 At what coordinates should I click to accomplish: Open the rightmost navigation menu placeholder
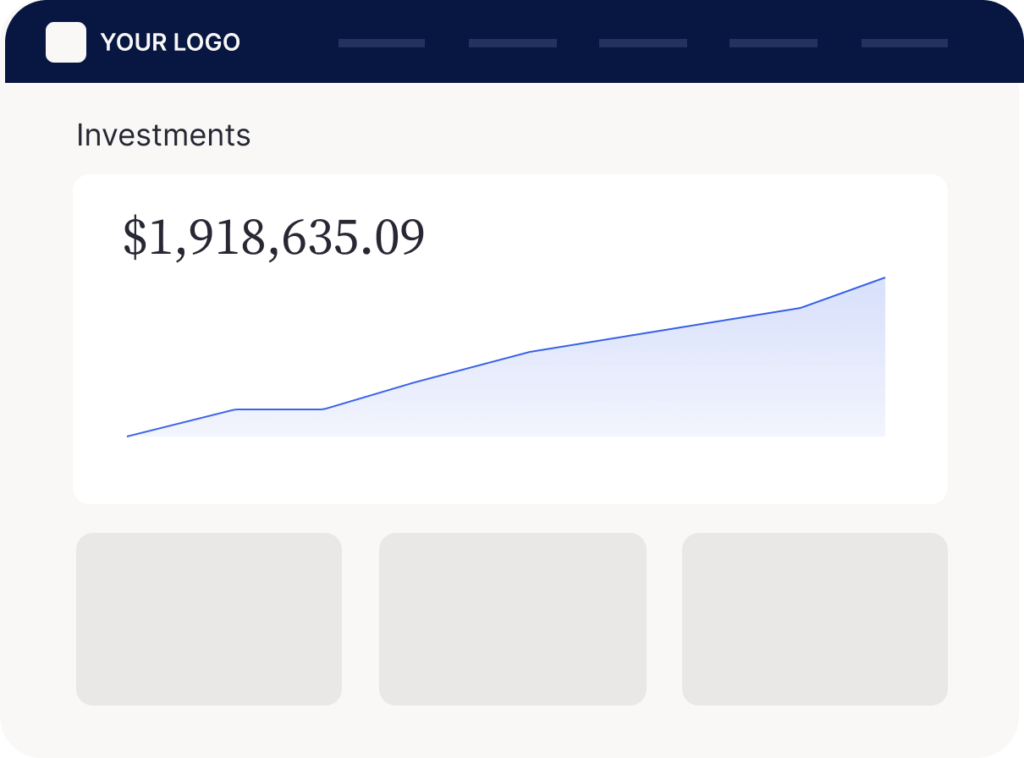904,43
